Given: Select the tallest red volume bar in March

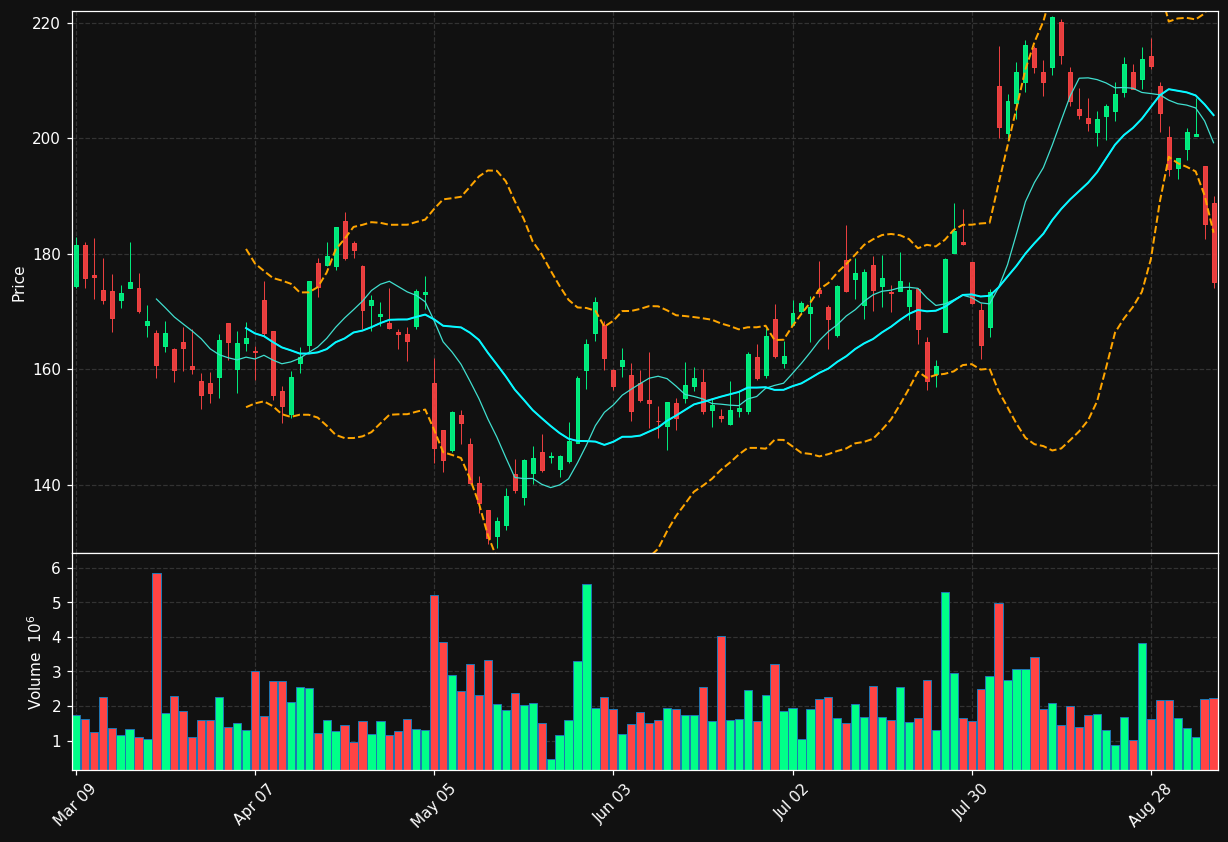Looking at the screenshot, I should (157, 672).
